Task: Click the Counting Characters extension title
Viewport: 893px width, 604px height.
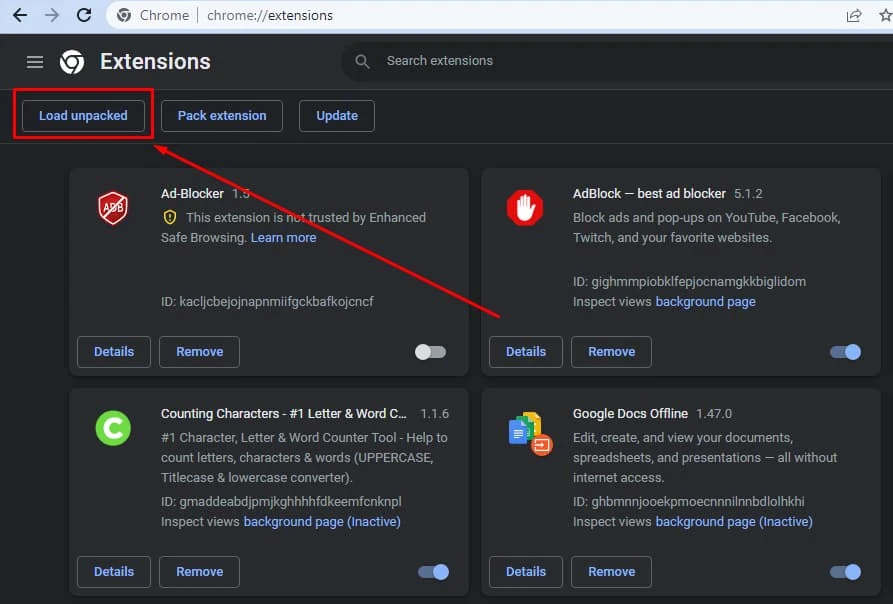Action: coord(284,414)
